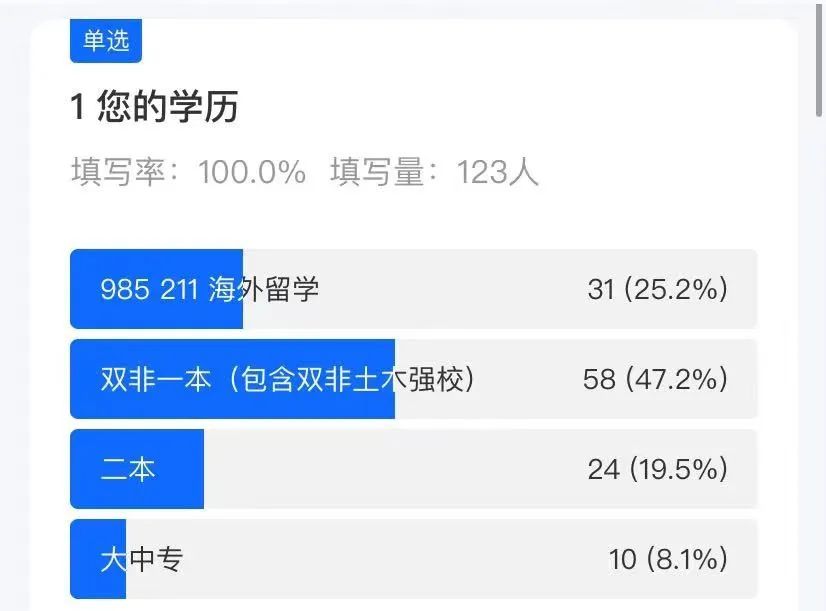The height and width of the screenshot is (611, 826).
Task: Click the 58 (47.2%) result count
Action: pyautogui.click(x=654, y=380)
